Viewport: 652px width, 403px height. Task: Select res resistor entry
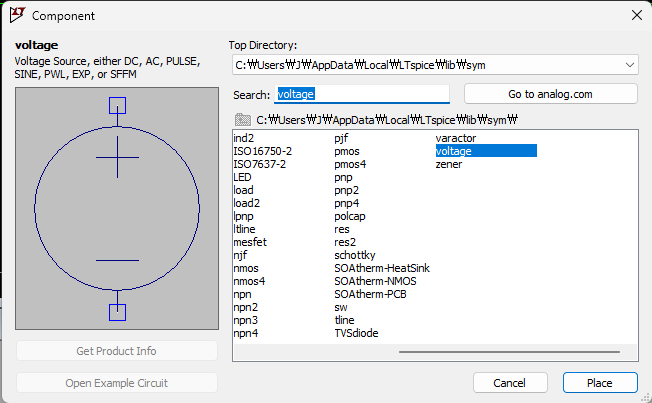pos(342,229)
